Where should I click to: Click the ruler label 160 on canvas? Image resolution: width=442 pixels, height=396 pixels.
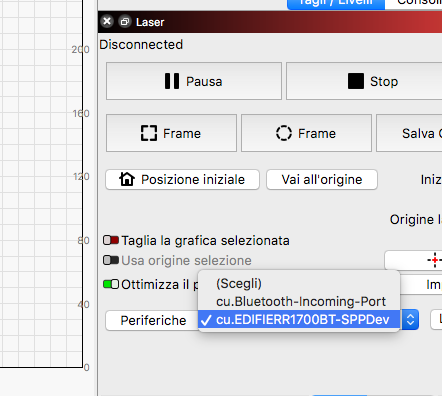coord(81,114)
